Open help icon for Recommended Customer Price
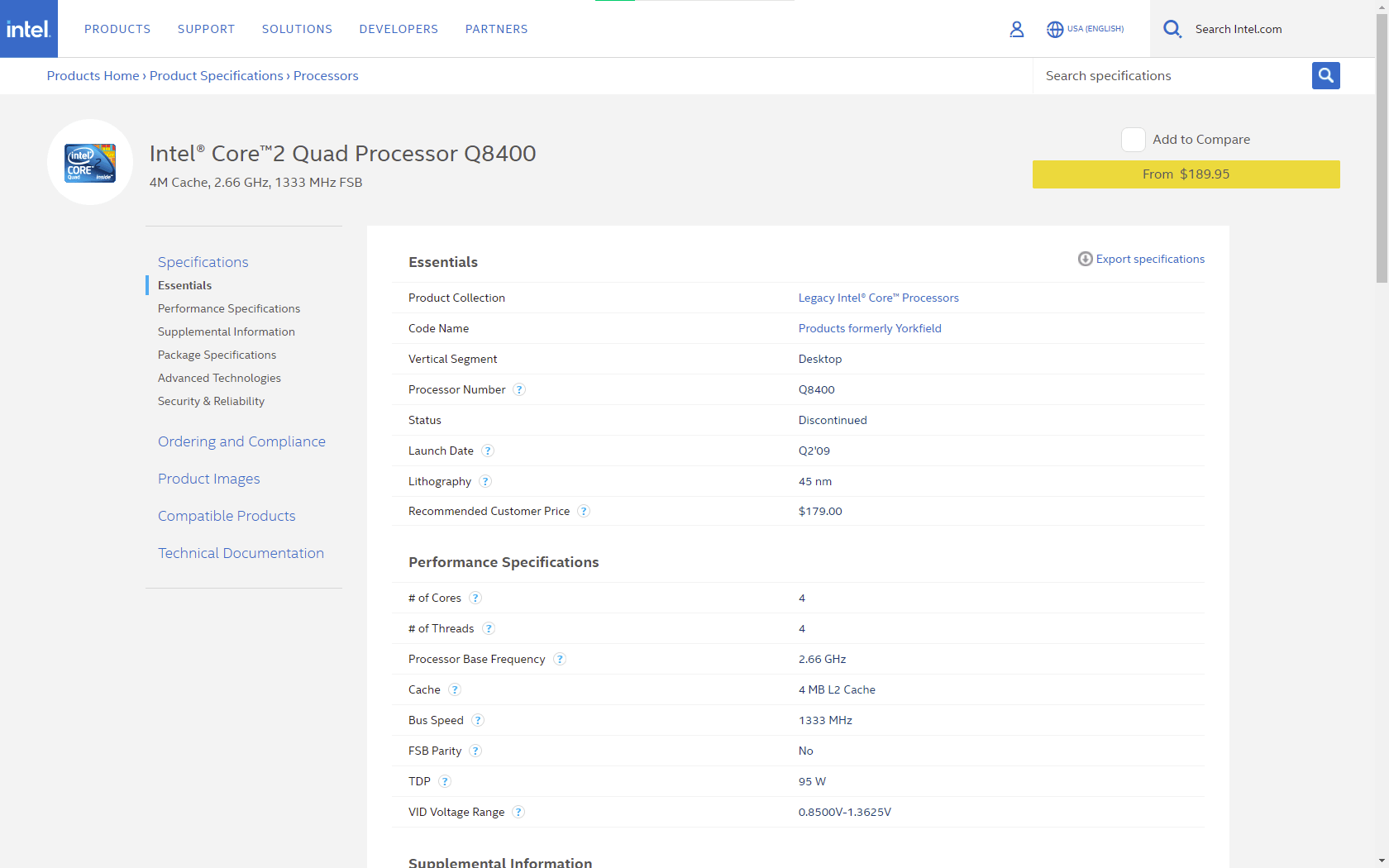The width and height of the screenshot is (1389, 868). pyautogui.click(x=584, y=511)
